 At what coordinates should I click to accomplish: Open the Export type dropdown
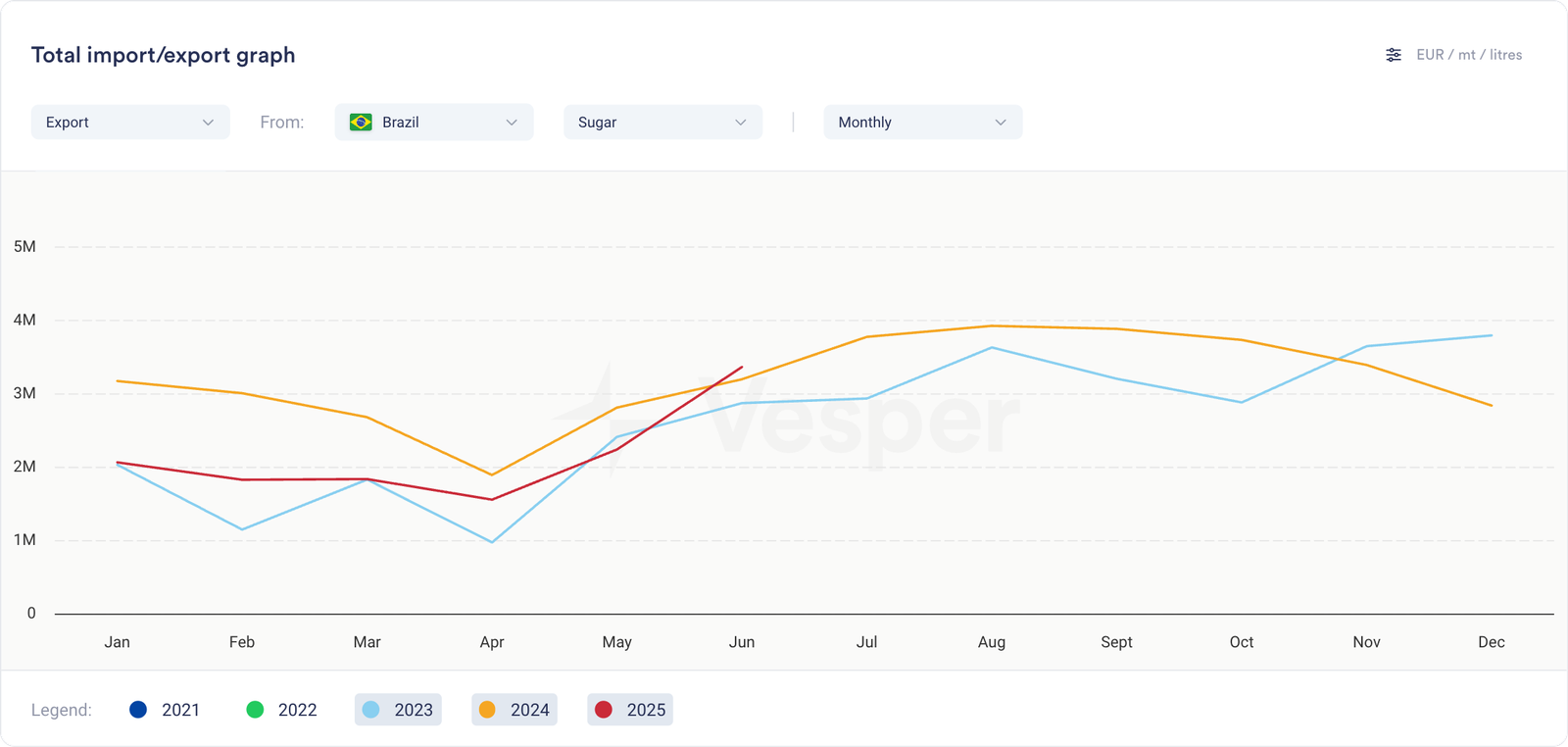tap(129, 123)
